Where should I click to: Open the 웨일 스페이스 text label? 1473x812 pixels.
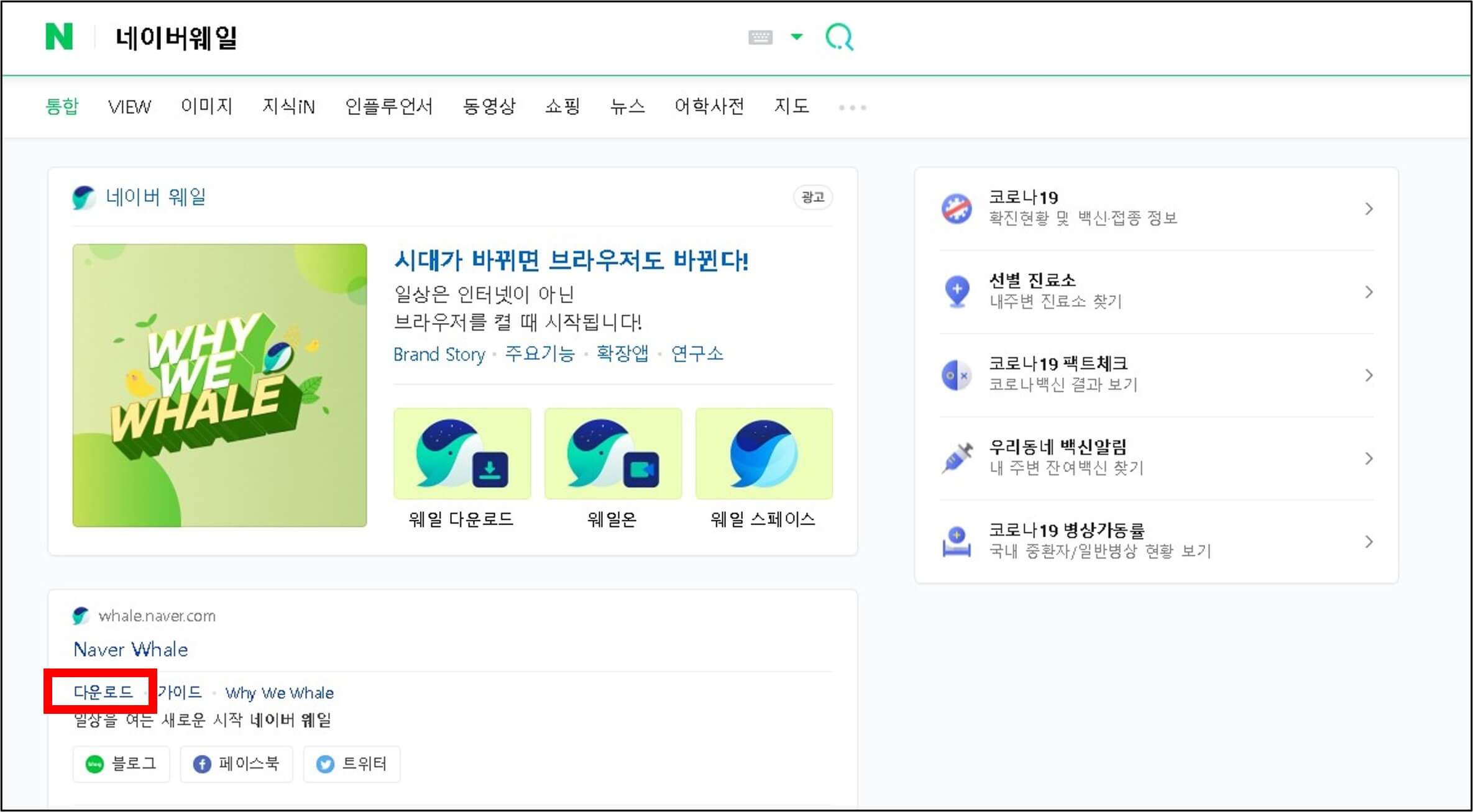pyautogui.click(x=763, y=519)
